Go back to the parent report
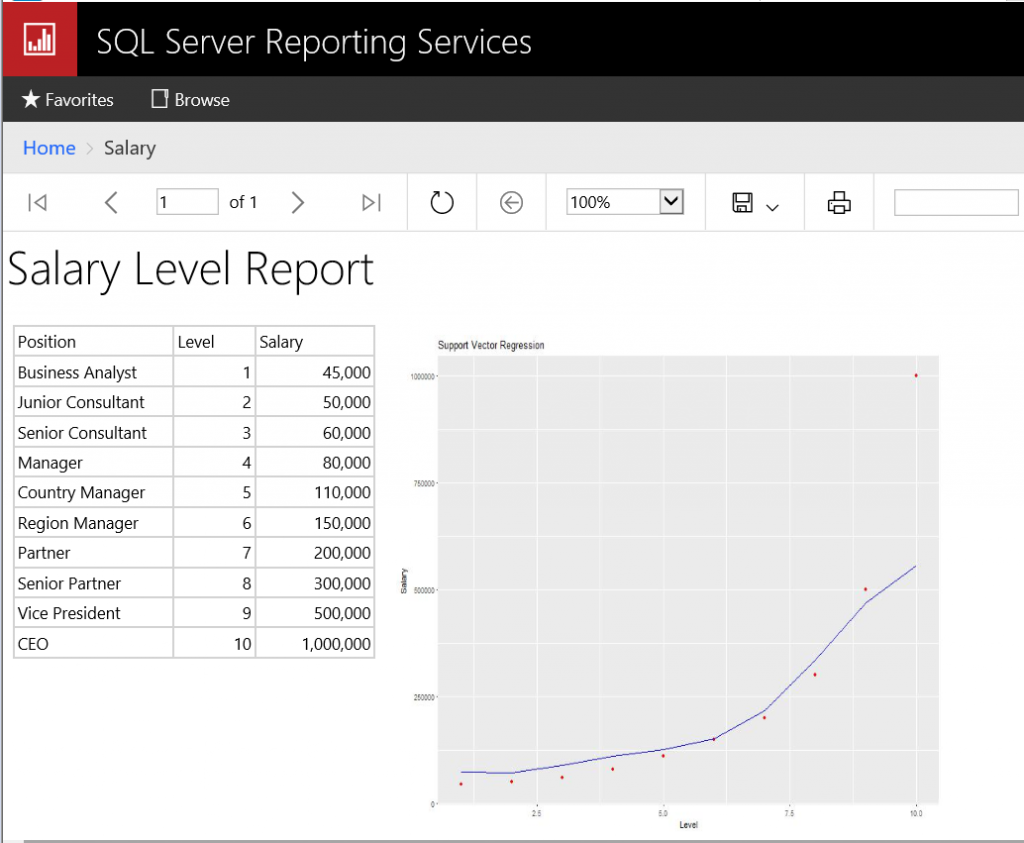The height and width of the screenshot is (843, 1024). point(511,202)
